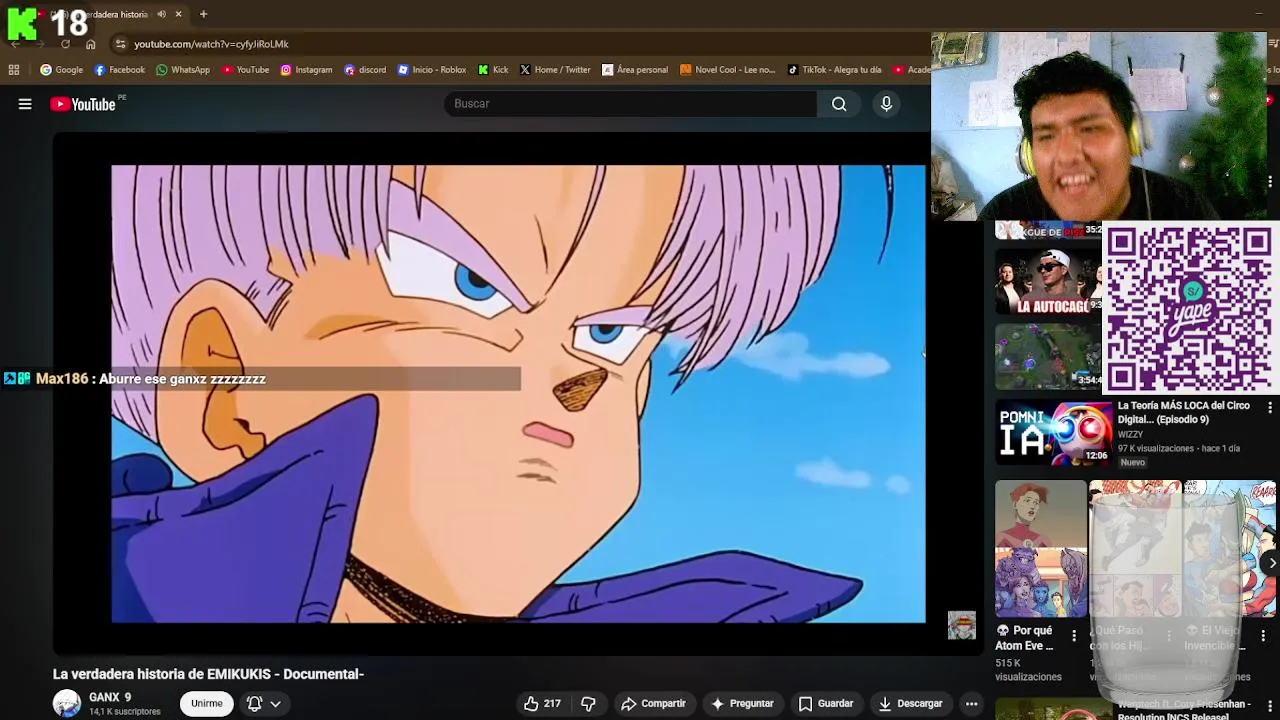Viewport: 1280px width, 720px height.
Task: Click the search magnifier button
Action: [839, 104]
